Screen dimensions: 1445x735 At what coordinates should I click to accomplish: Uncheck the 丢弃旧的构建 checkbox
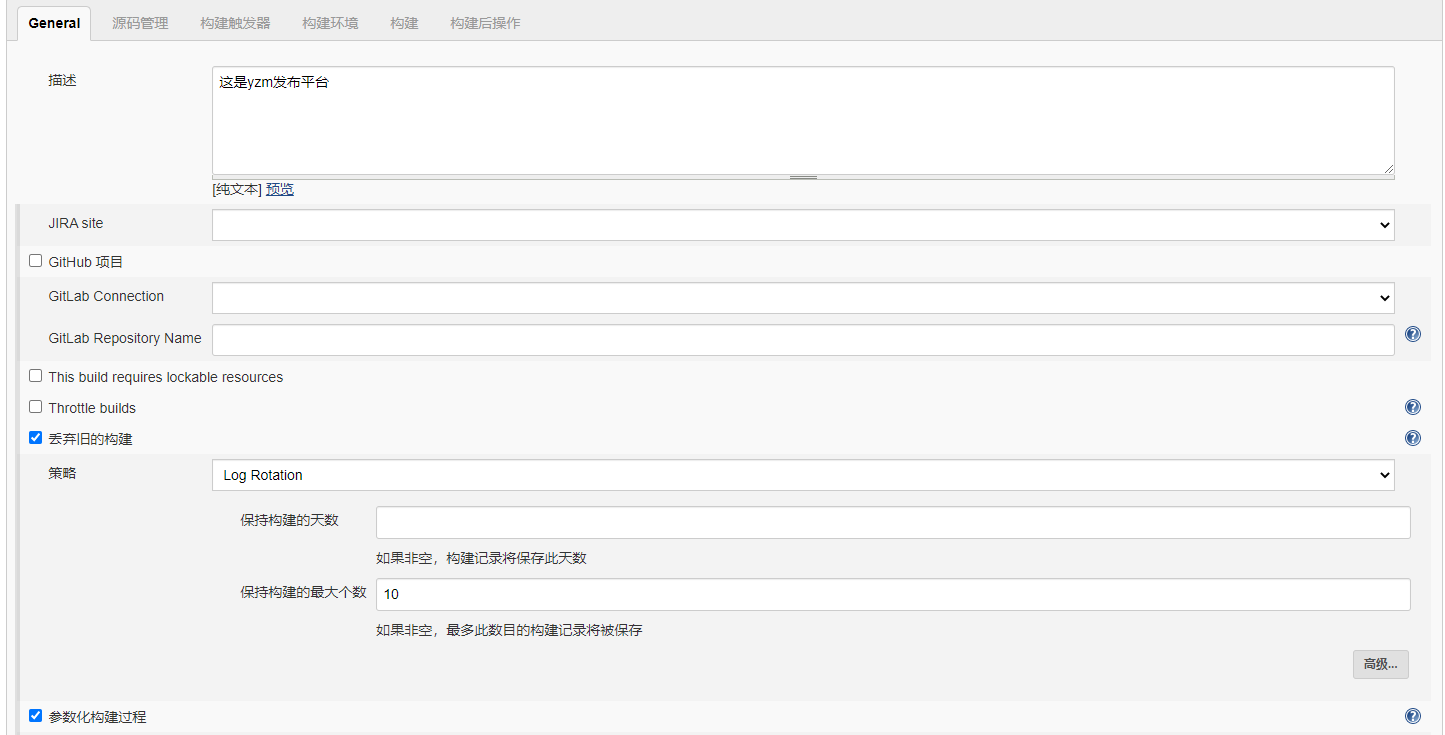36,437
